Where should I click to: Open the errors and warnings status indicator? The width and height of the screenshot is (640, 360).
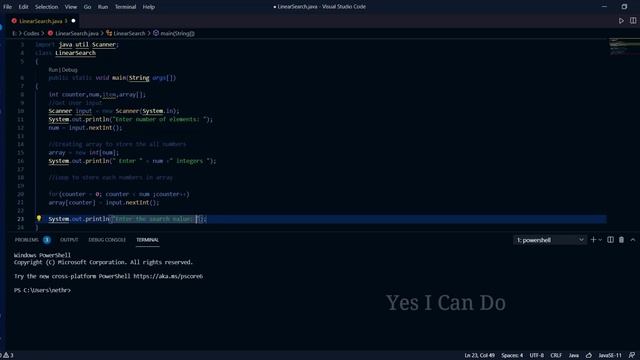click(7, 356)
